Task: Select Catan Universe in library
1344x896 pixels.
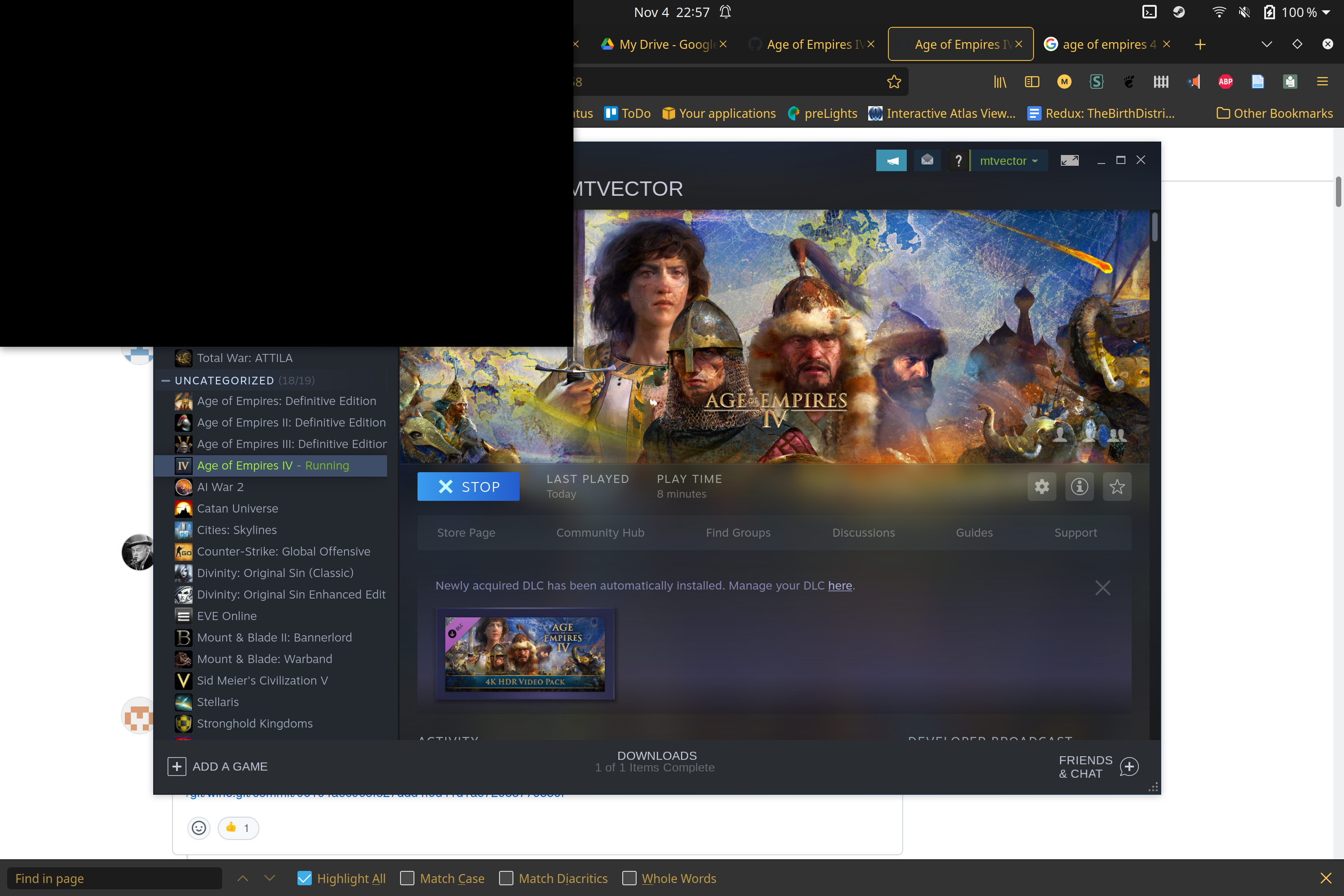Action: pyautogui.click(x=270, y=508)
